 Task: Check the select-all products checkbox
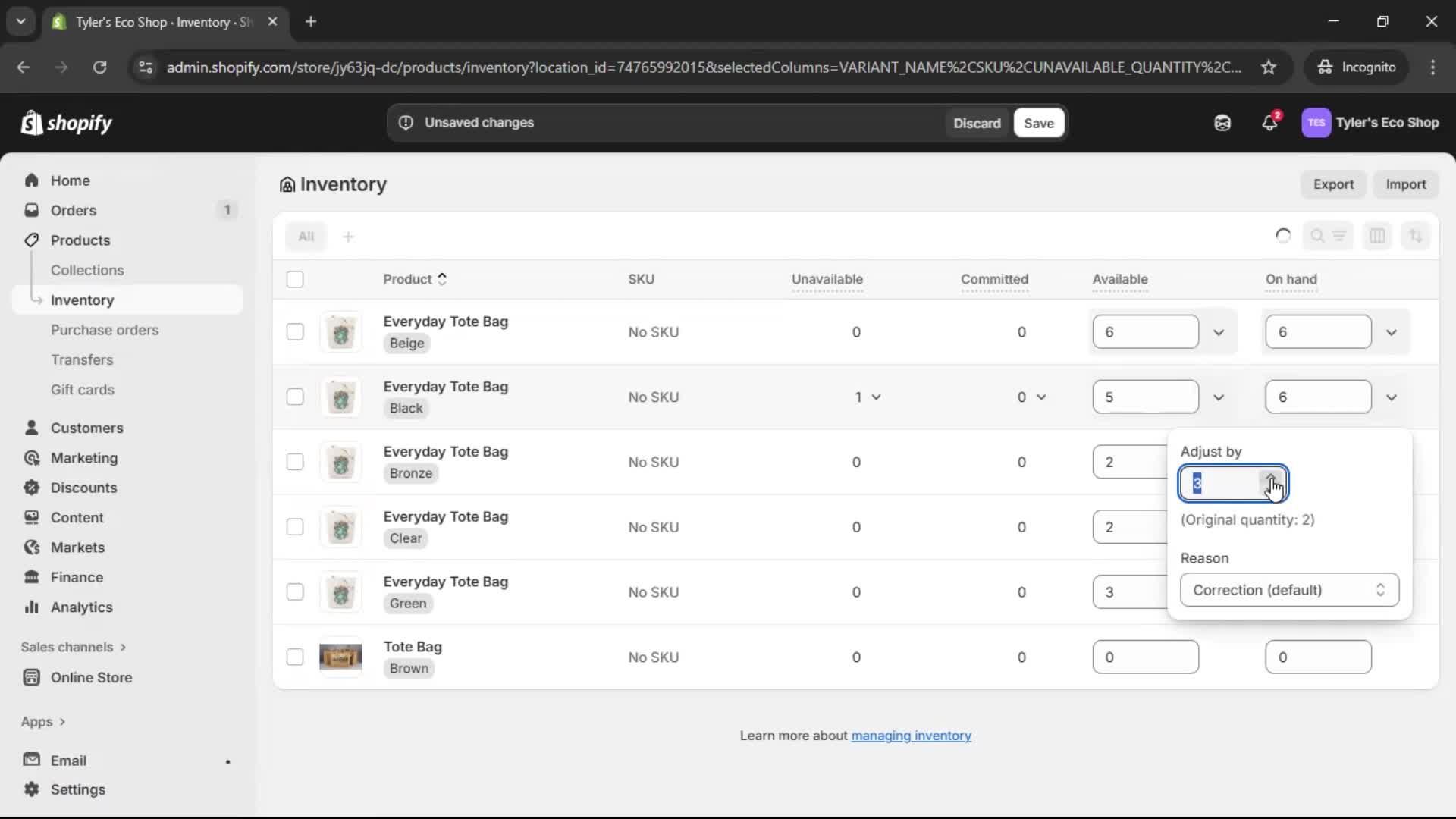coord(295,280)
